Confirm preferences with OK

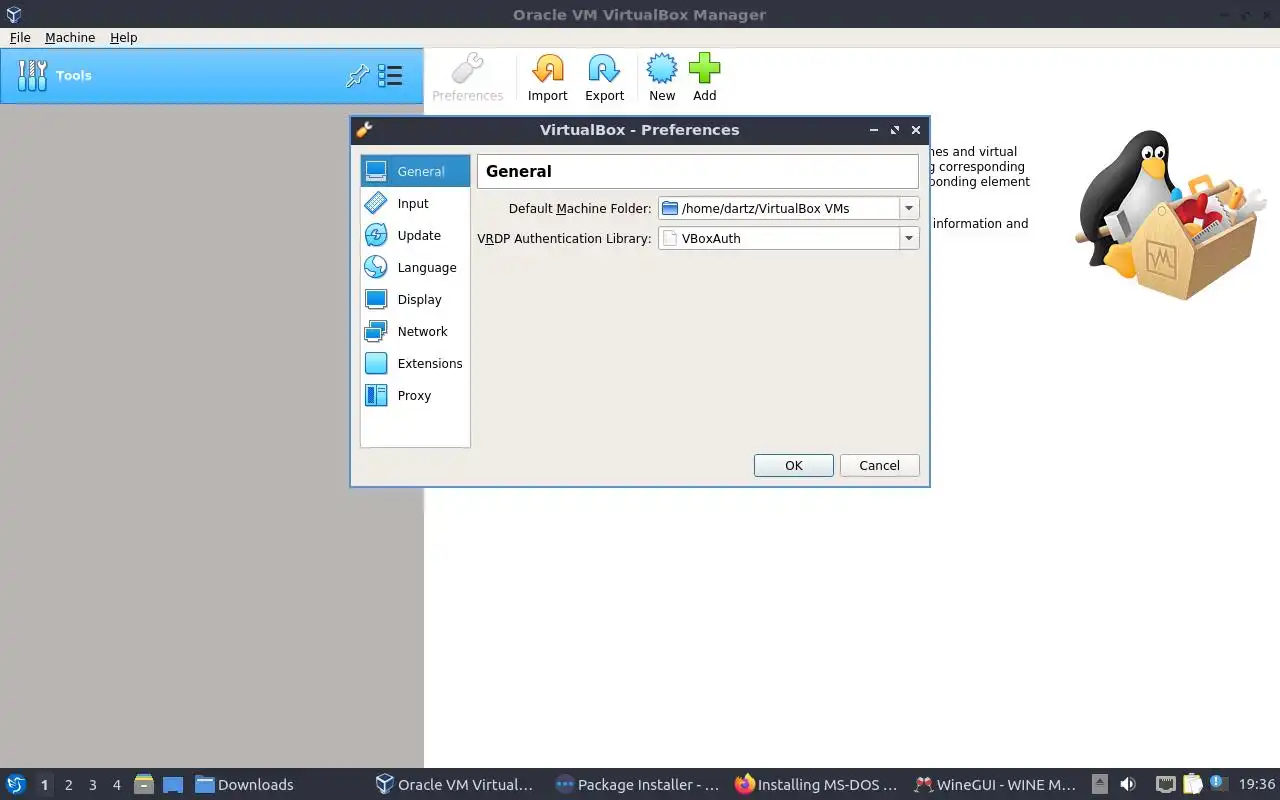(794, 465)
